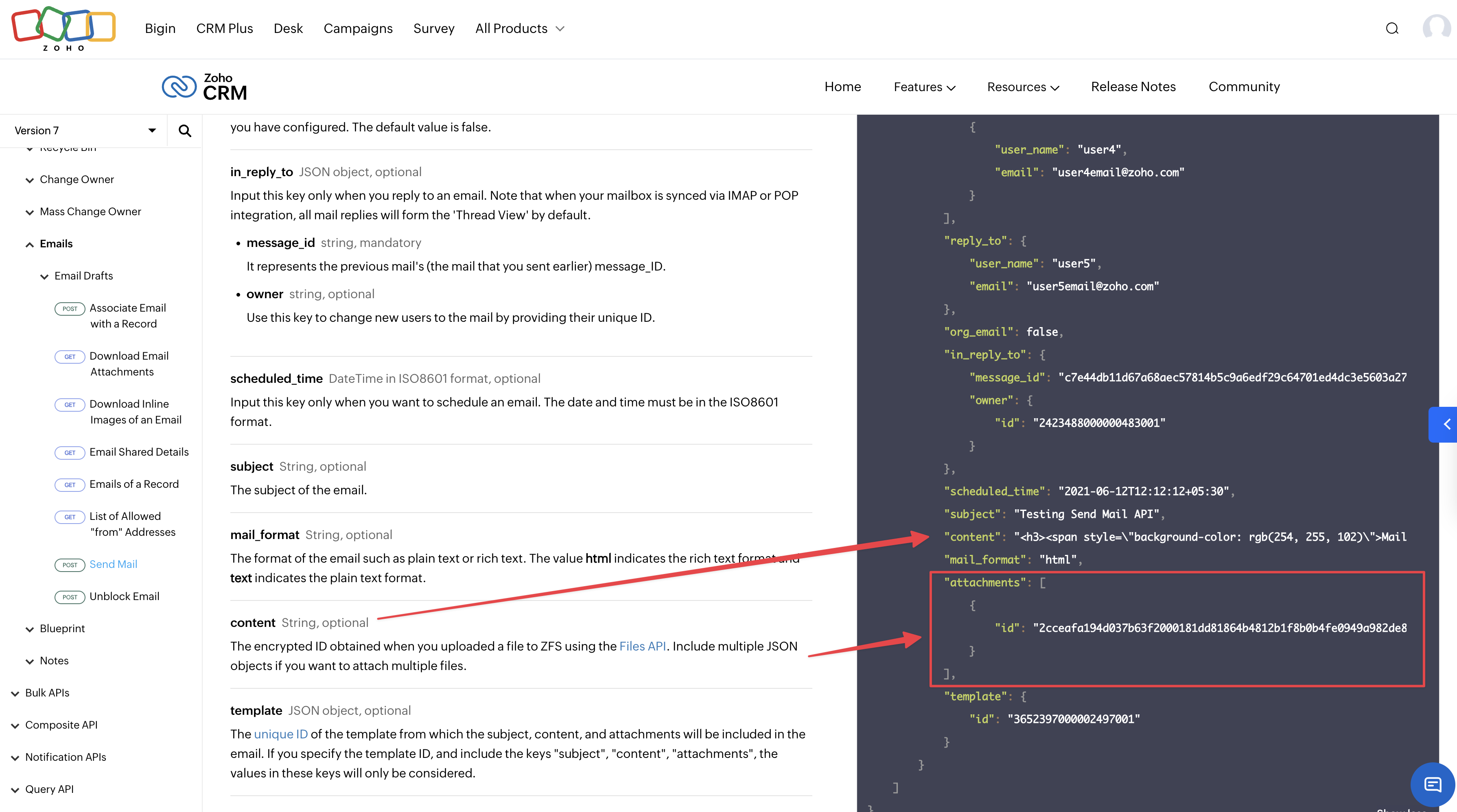1457x812 pixels.
Task: Open the unique ID link
Action: click(x=280, y=734)
